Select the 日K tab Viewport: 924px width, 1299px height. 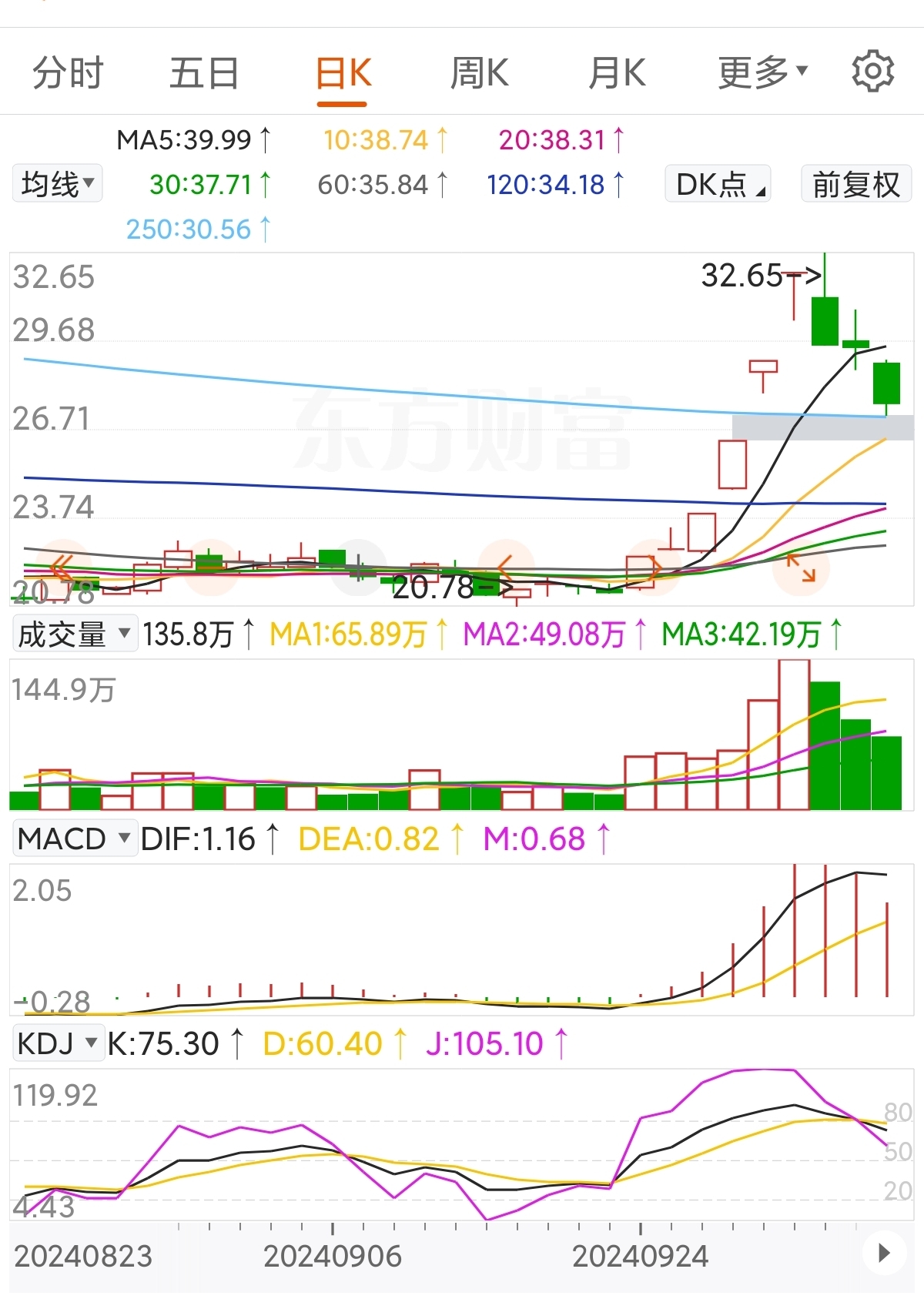click(x=343, y=73)
